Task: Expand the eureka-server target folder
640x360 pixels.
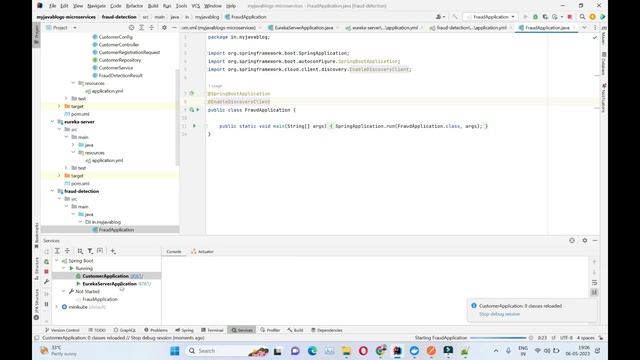Action: (59, 176)
